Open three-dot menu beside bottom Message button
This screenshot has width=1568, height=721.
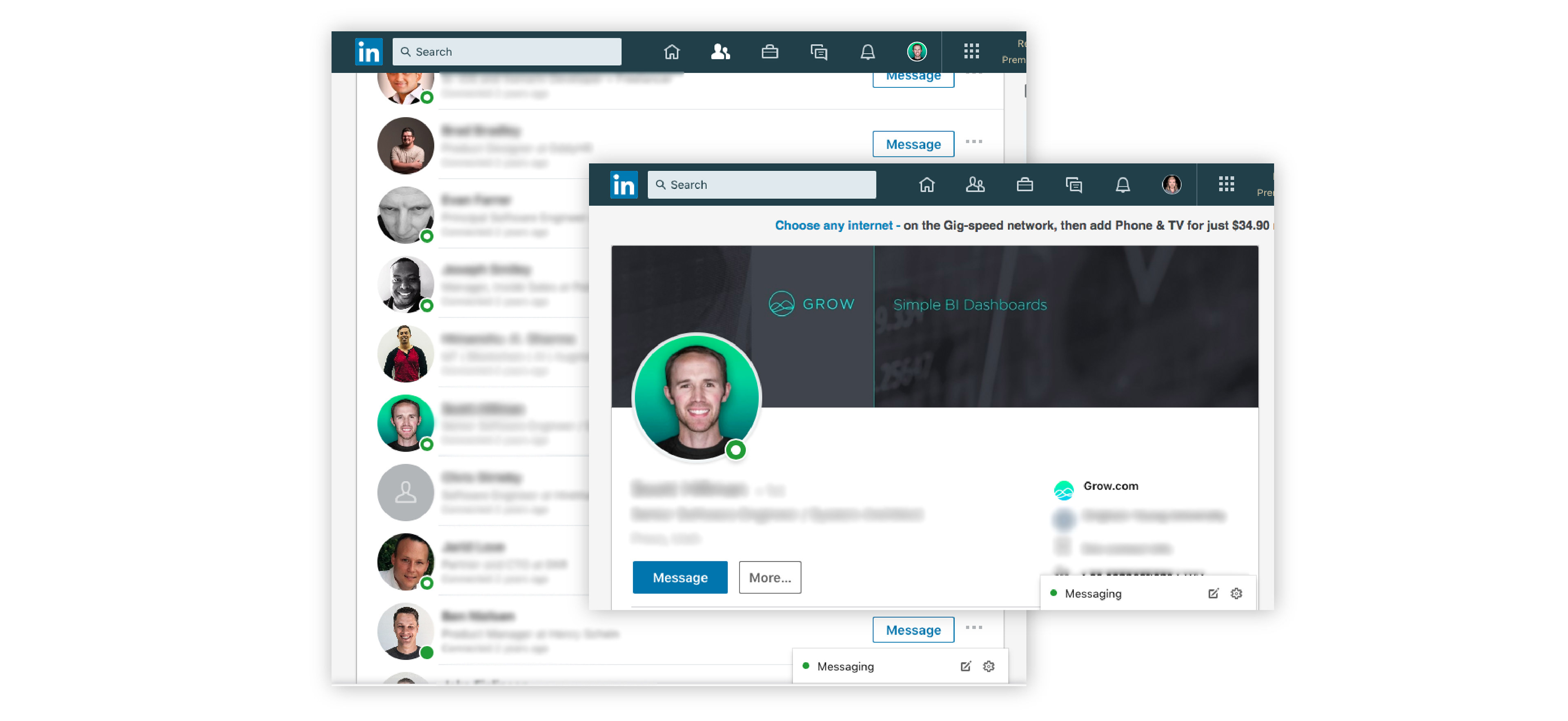[x=973, y=627]
